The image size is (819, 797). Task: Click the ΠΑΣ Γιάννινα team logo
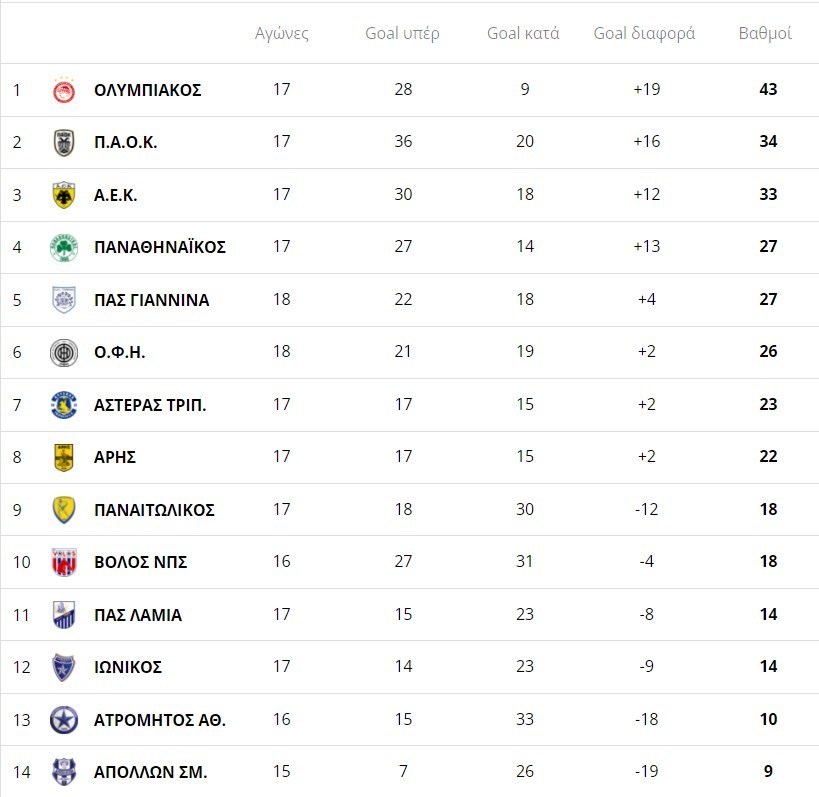[64, 300]
